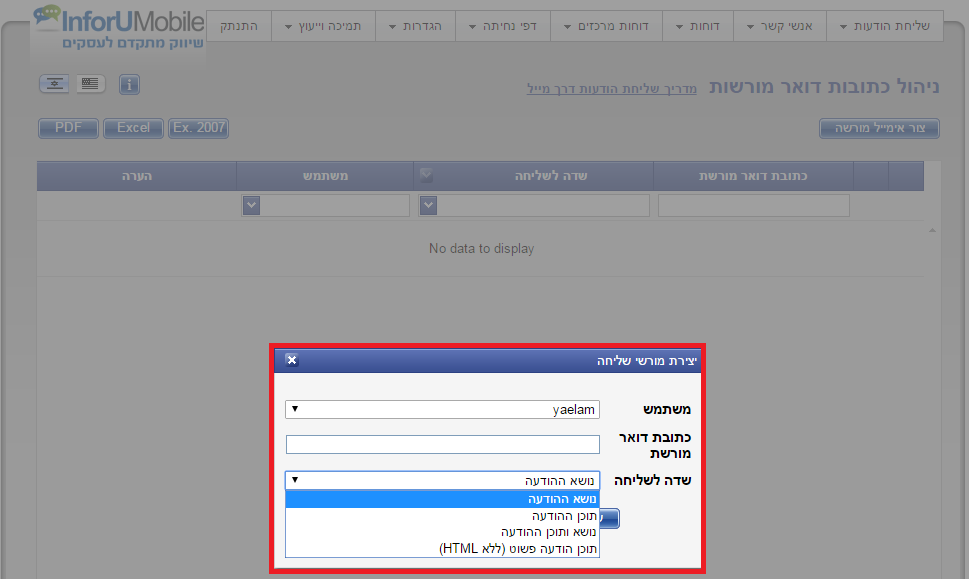Switch language with the US flag icon

click(90, 84)
